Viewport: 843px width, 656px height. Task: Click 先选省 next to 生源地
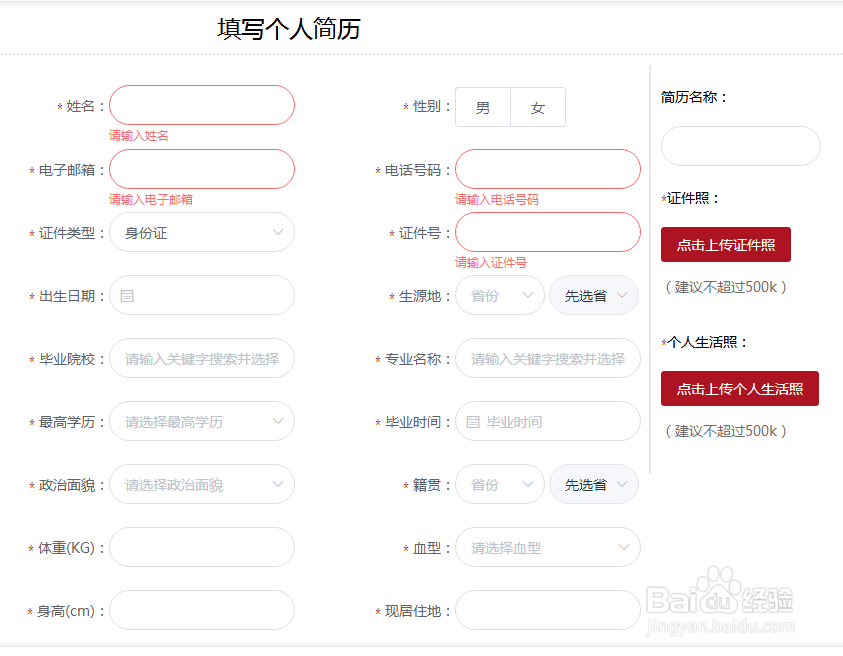pyautogui.click(x=594, y=295)
